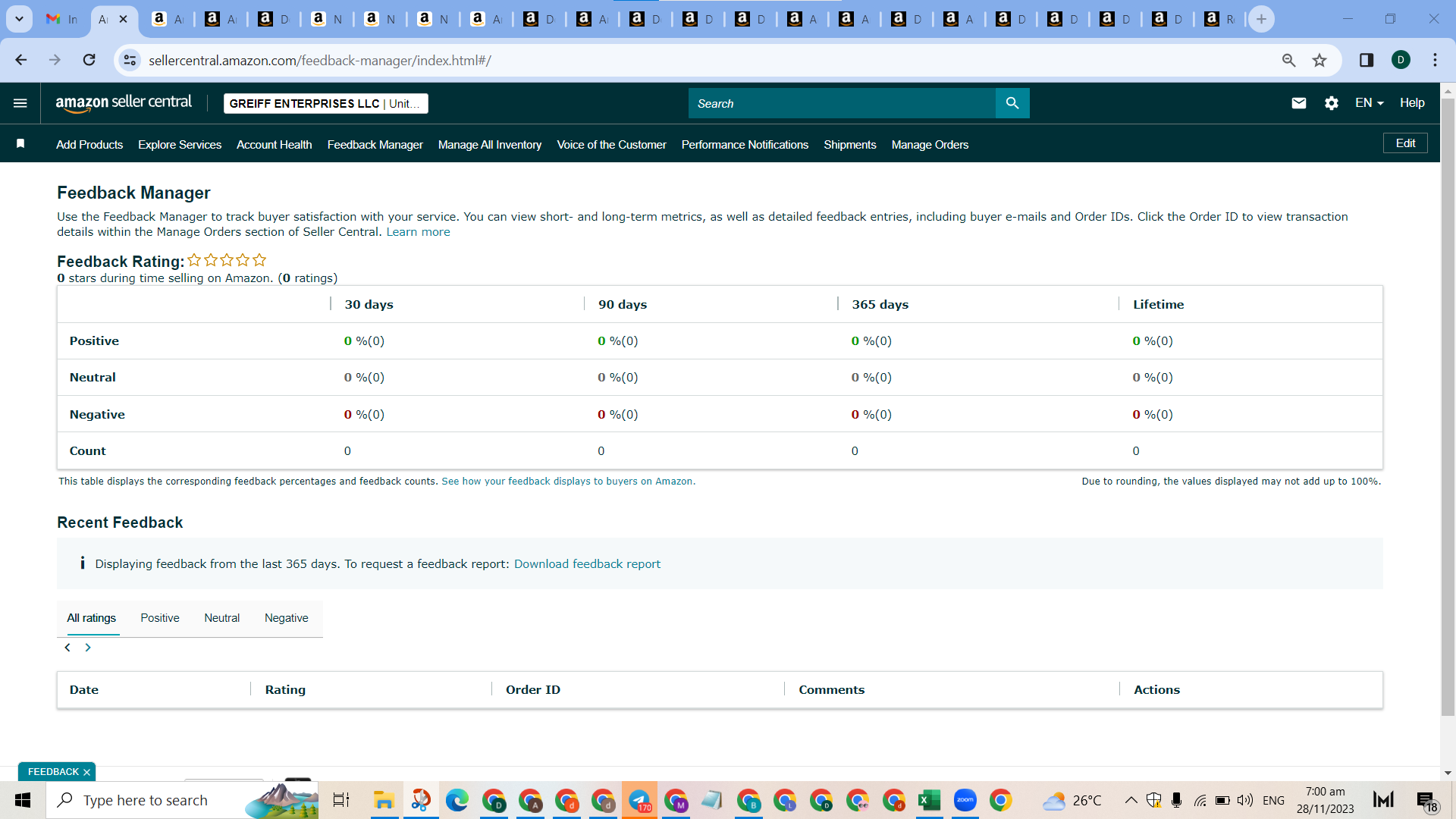
Task: Open the volume control icon
Action: pyautogui.click(x=1244, y=800)
